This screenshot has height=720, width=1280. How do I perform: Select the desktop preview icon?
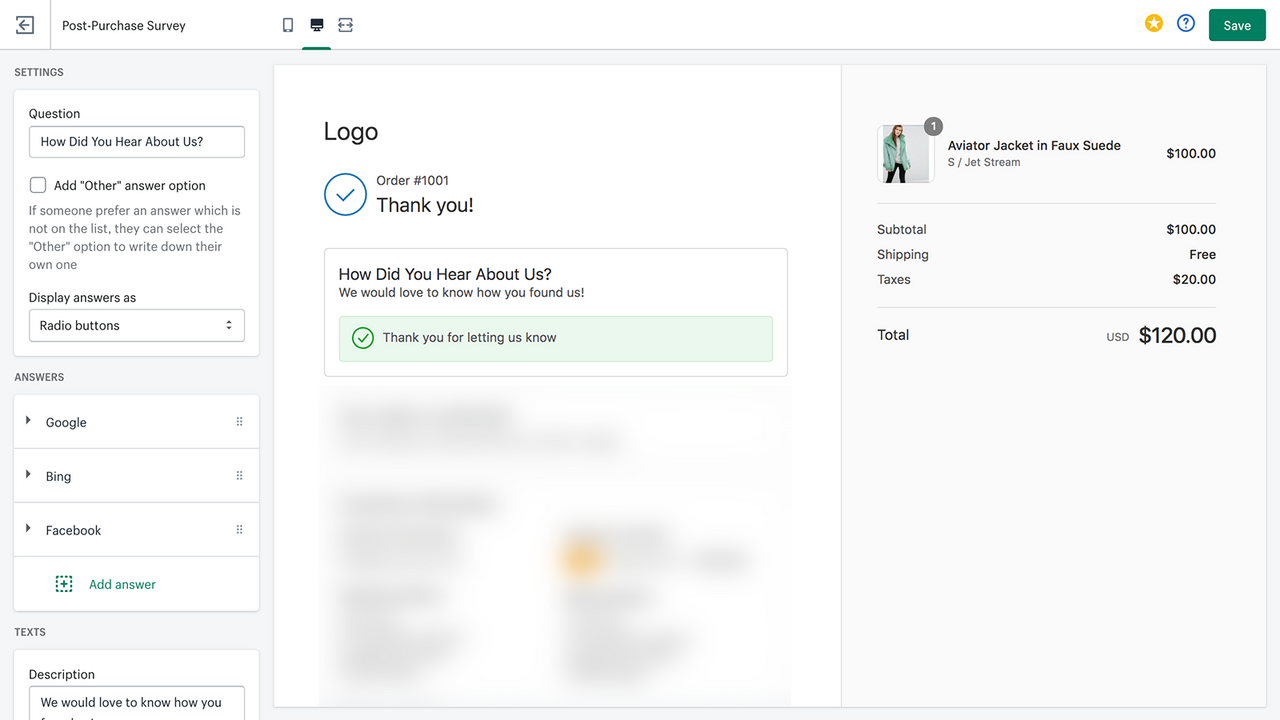pos(317,25)
